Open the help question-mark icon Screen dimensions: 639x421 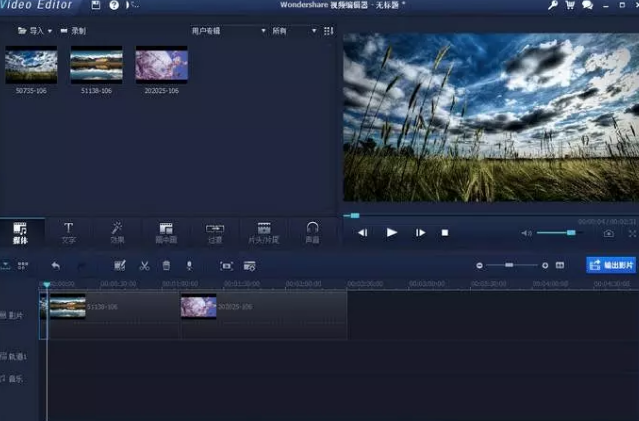click(114, 5)
